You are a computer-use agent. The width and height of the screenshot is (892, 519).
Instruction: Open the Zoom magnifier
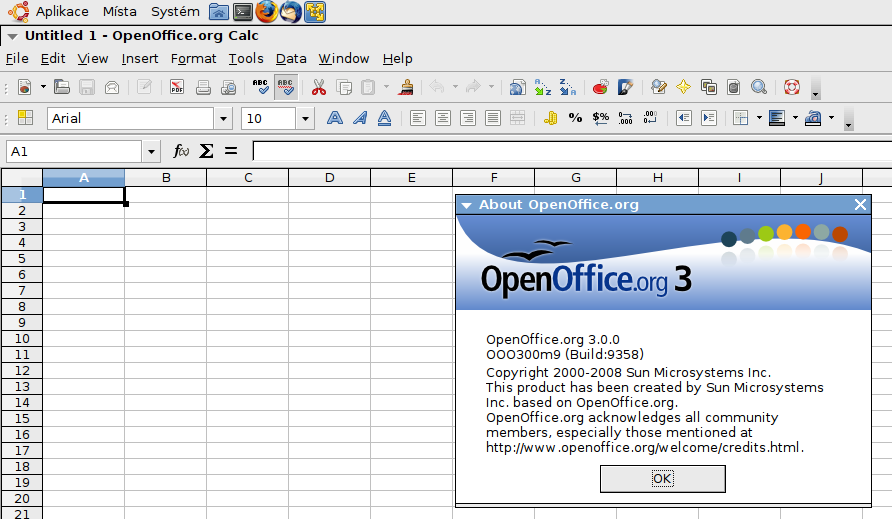[x=759, y=87]
